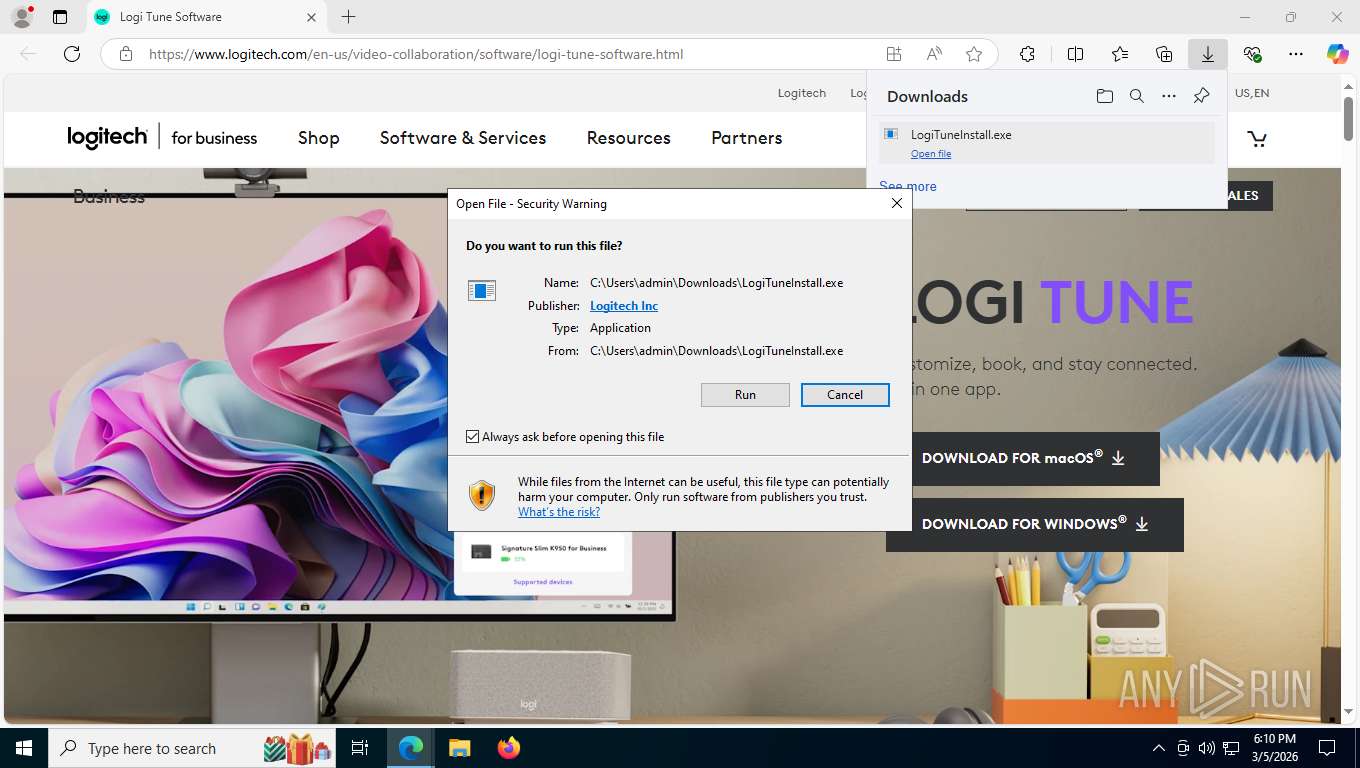Click the Logitech top-bar link

pyautogui.click(x=802, y=93)
